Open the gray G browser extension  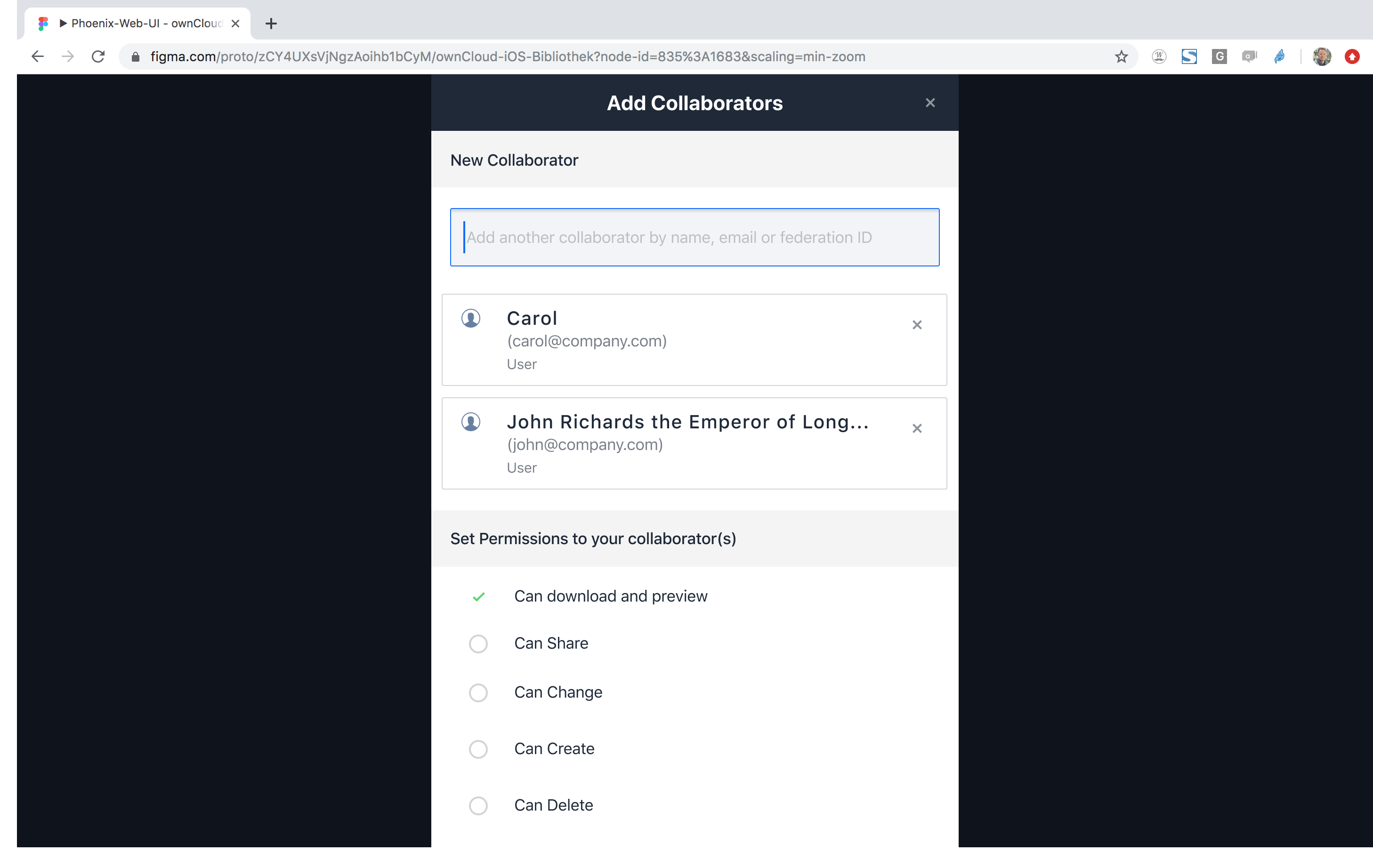pos(1219,56)
